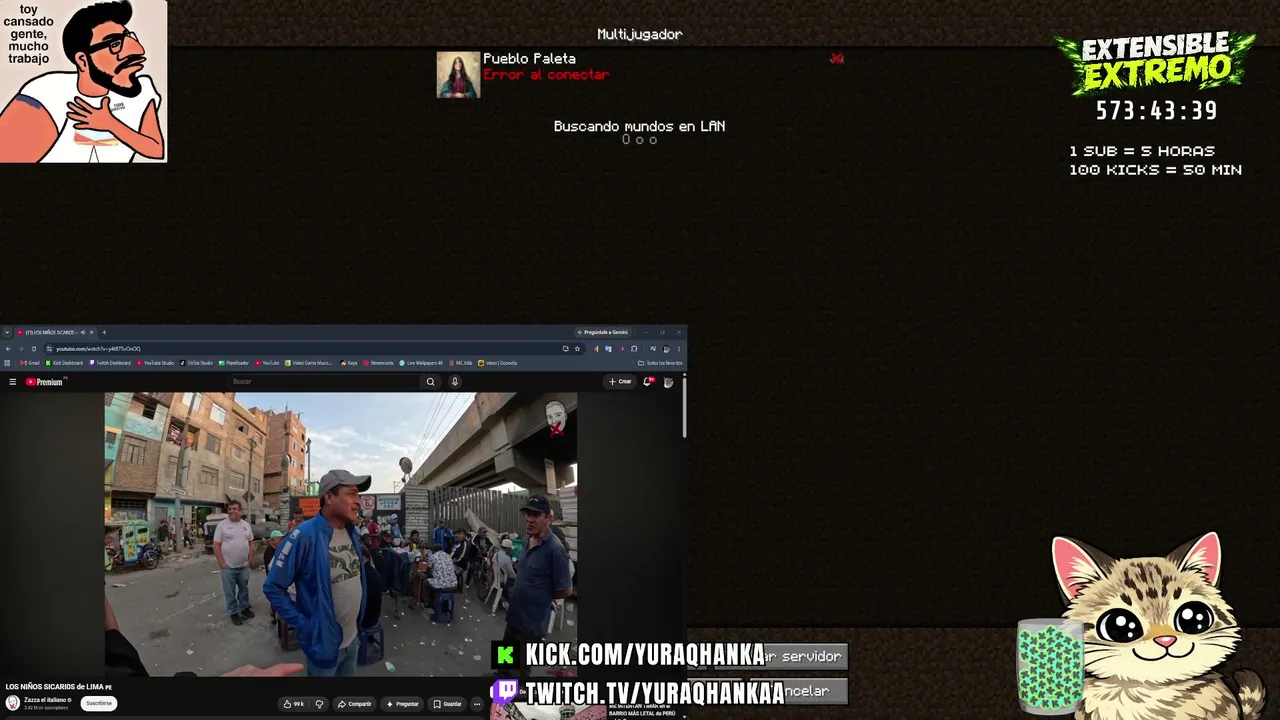Open the YouTube guide hamburger menu
1280x720 pixels.
coord(12,382)
